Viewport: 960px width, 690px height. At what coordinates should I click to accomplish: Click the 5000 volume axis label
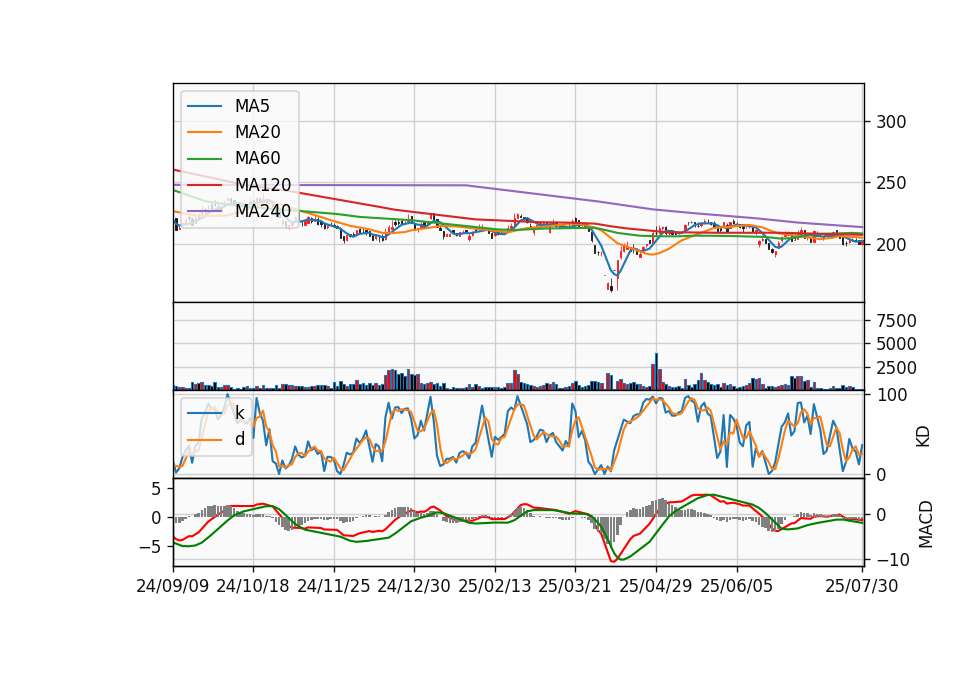click(x=896, y=344)
